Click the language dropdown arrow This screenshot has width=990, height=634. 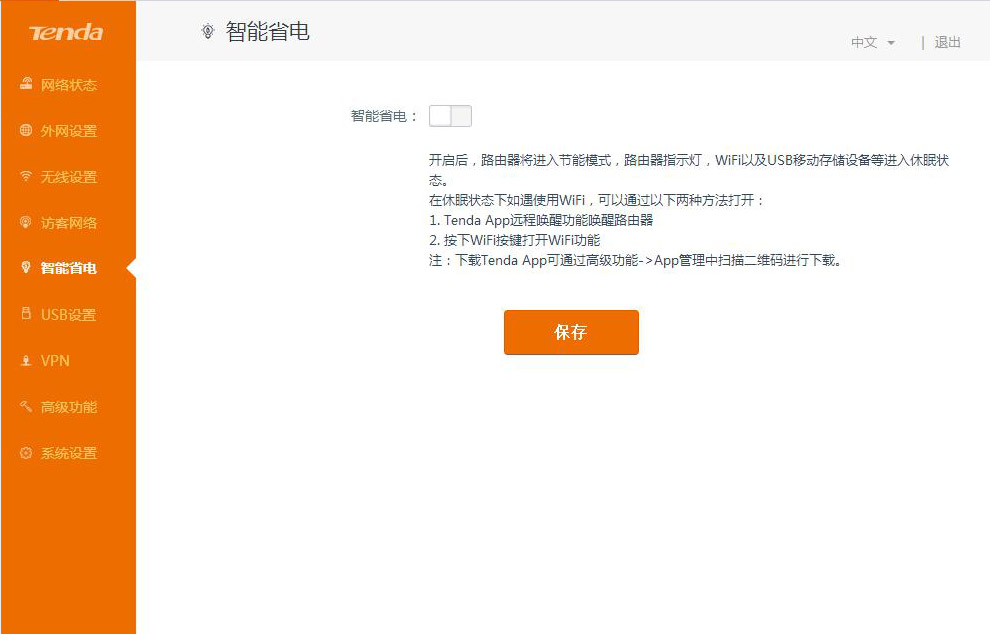coord(891,43)
